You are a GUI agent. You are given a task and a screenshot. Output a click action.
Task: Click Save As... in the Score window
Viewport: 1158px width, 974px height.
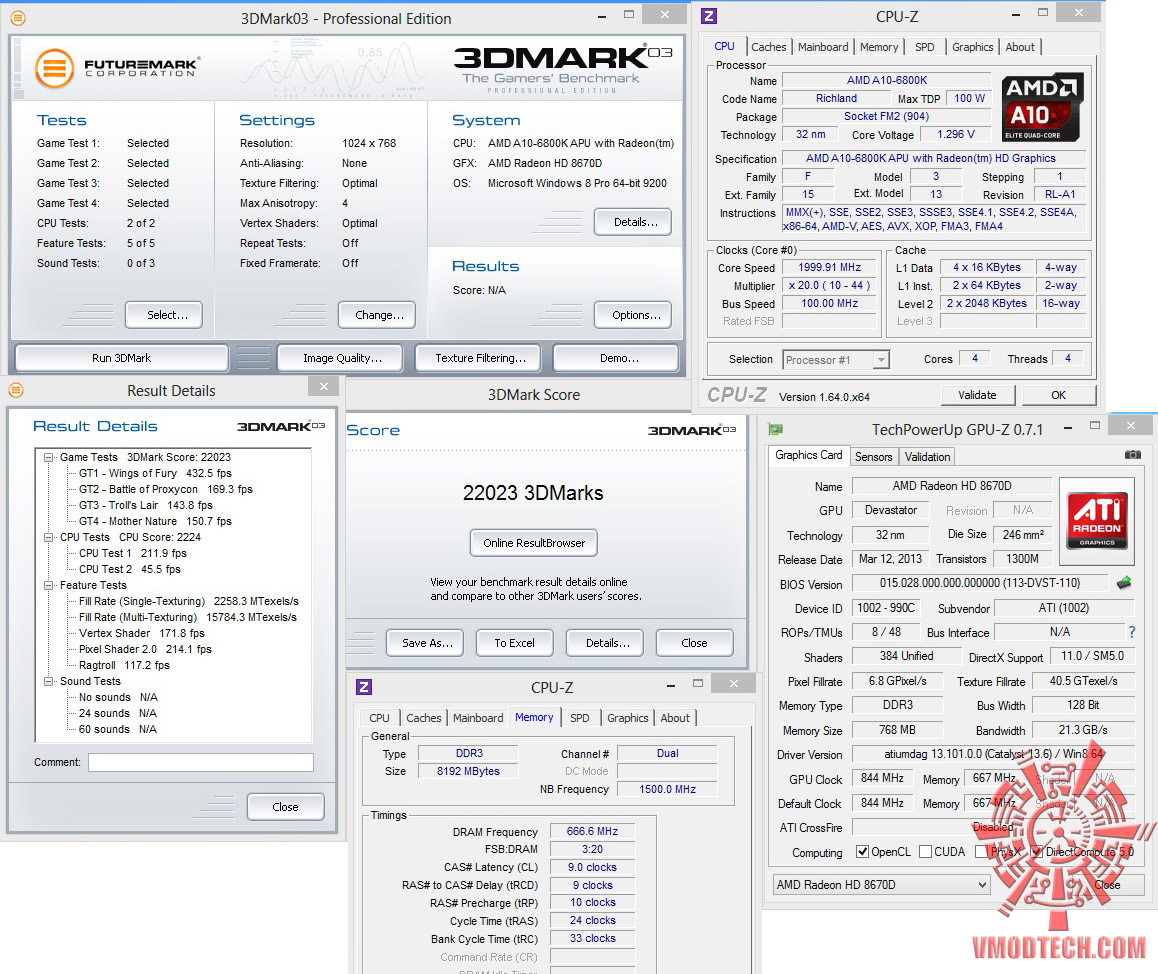tap(425, 642)
